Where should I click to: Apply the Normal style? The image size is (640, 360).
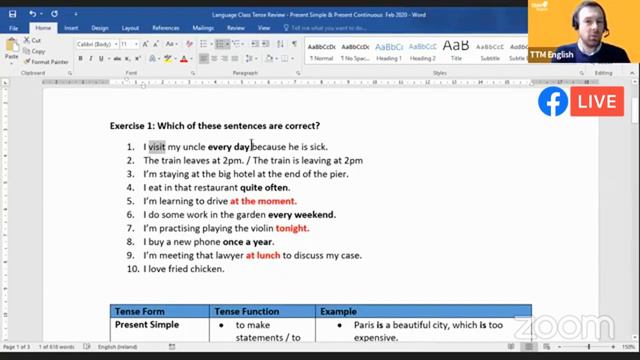pos(322,51)
